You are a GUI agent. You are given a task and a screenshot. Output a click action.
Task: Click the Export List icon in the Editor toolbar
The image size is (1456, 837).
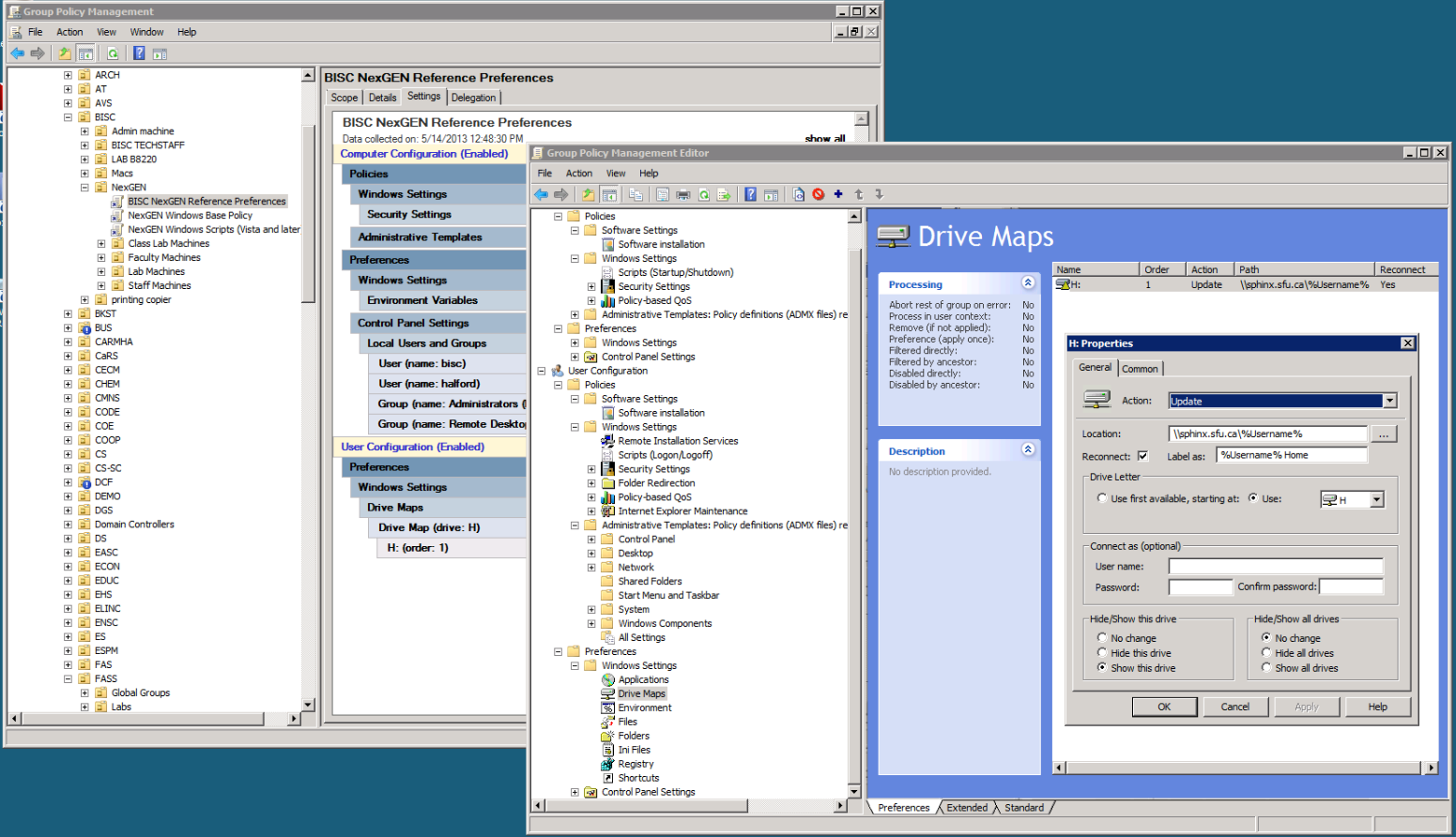[x=724, y=195]
